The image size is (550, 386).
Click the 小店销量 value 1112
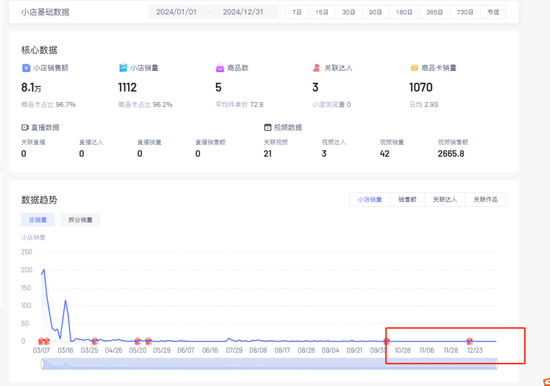pyautogui.click(x=127, y=87)
